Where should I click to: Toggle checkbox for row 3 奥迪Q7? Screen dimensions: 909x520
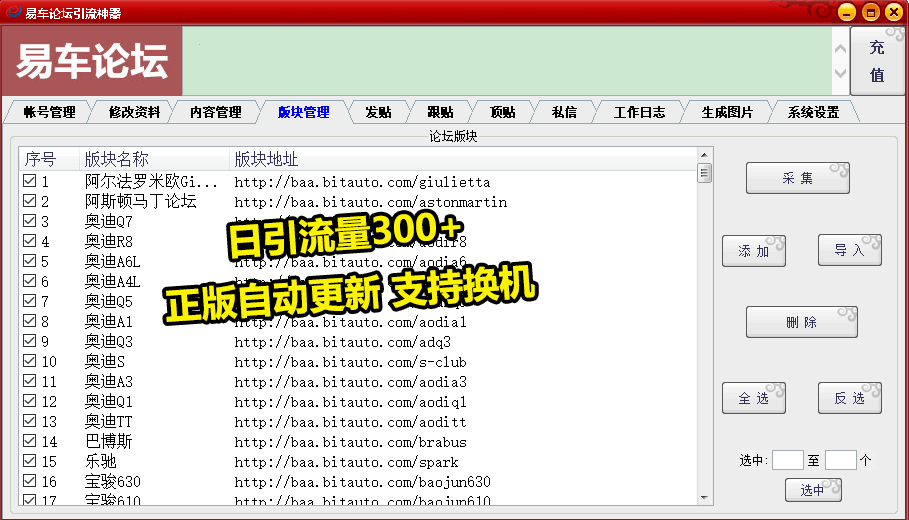click(x=30, y=221)
